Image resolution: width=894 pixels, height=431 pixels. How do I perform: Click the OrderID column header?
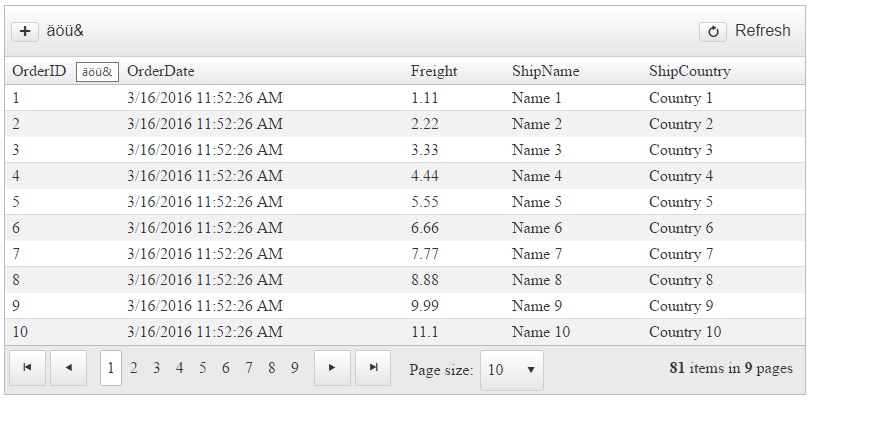39,71
